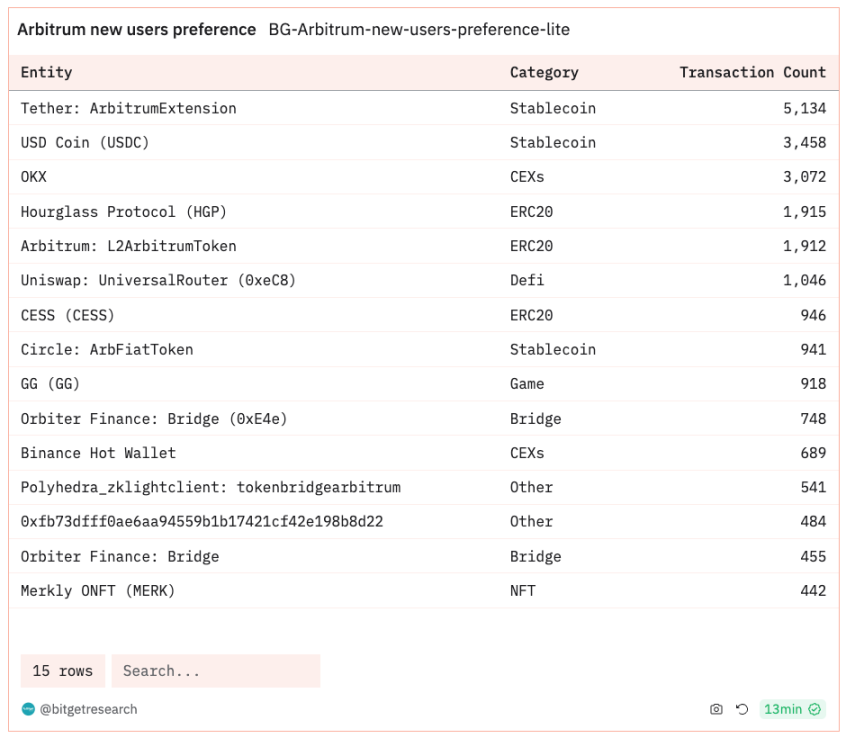846x738 pixels.
Task: Sort by the Category column header
Action: [x=544, y=72]
